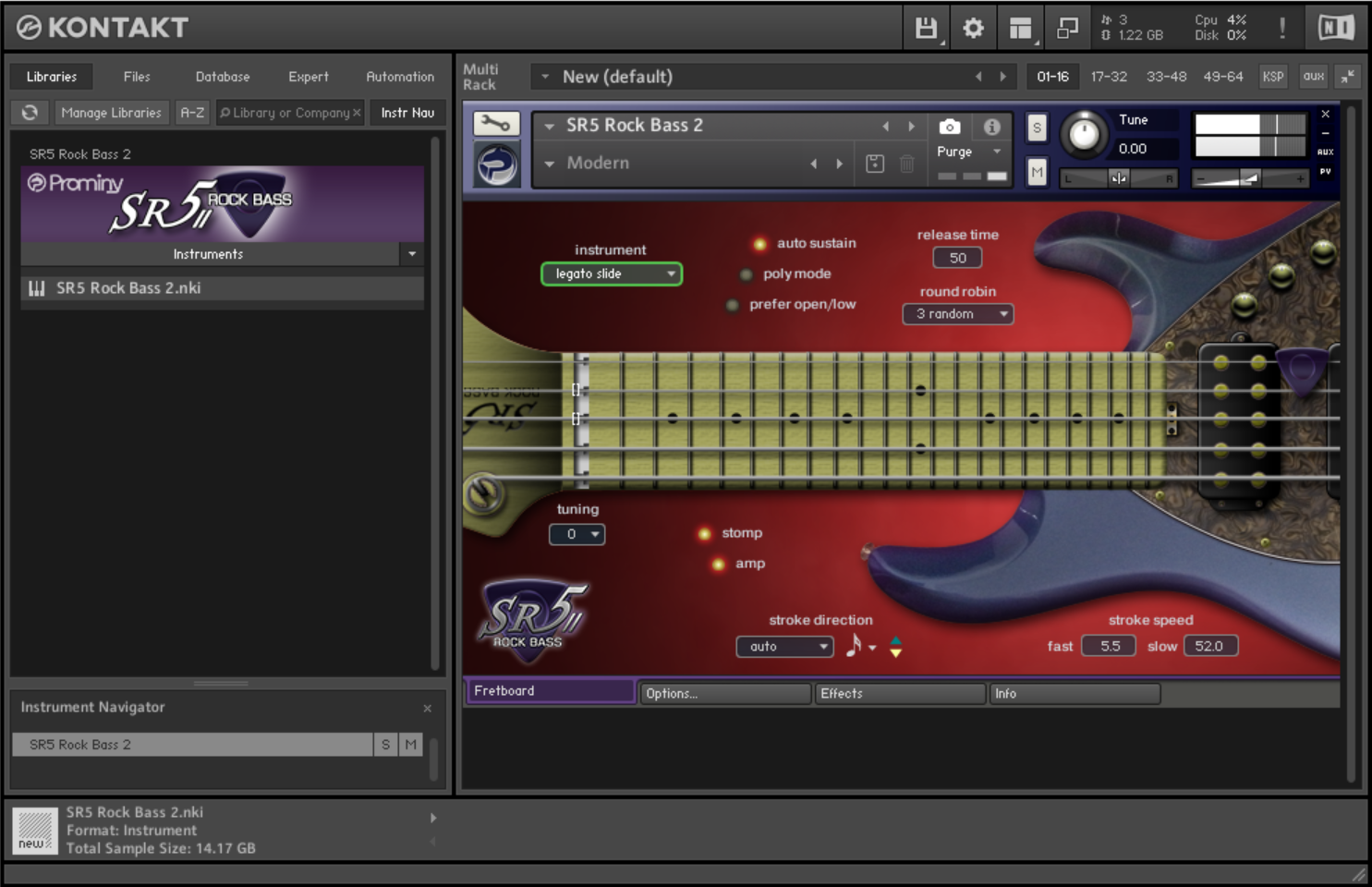The width and height of the screenshot is (1372, 887).
Task: Go to previous multi arrow in rack header
Action: pos(978,77)
